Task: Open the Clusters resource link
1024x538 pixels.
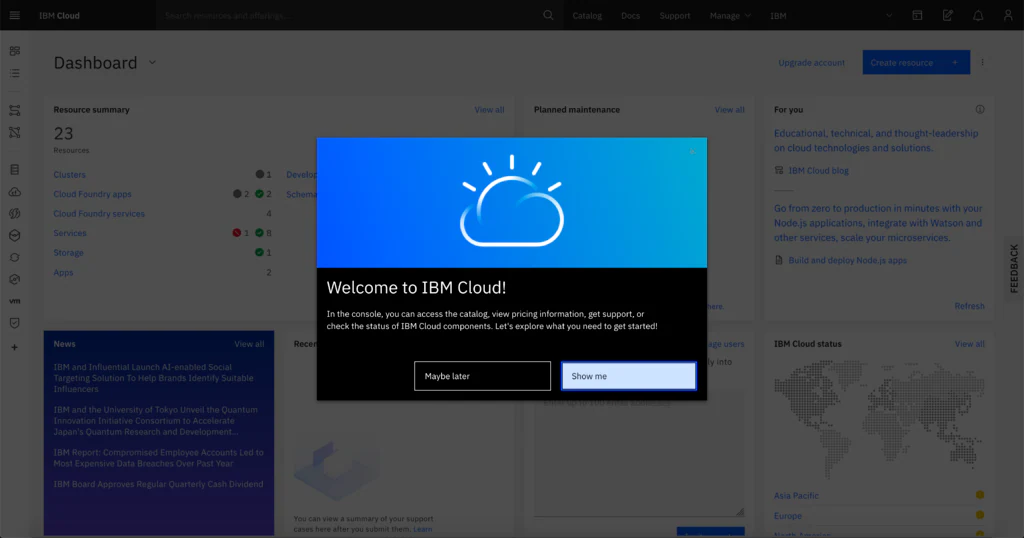Action: pos(69,175)
